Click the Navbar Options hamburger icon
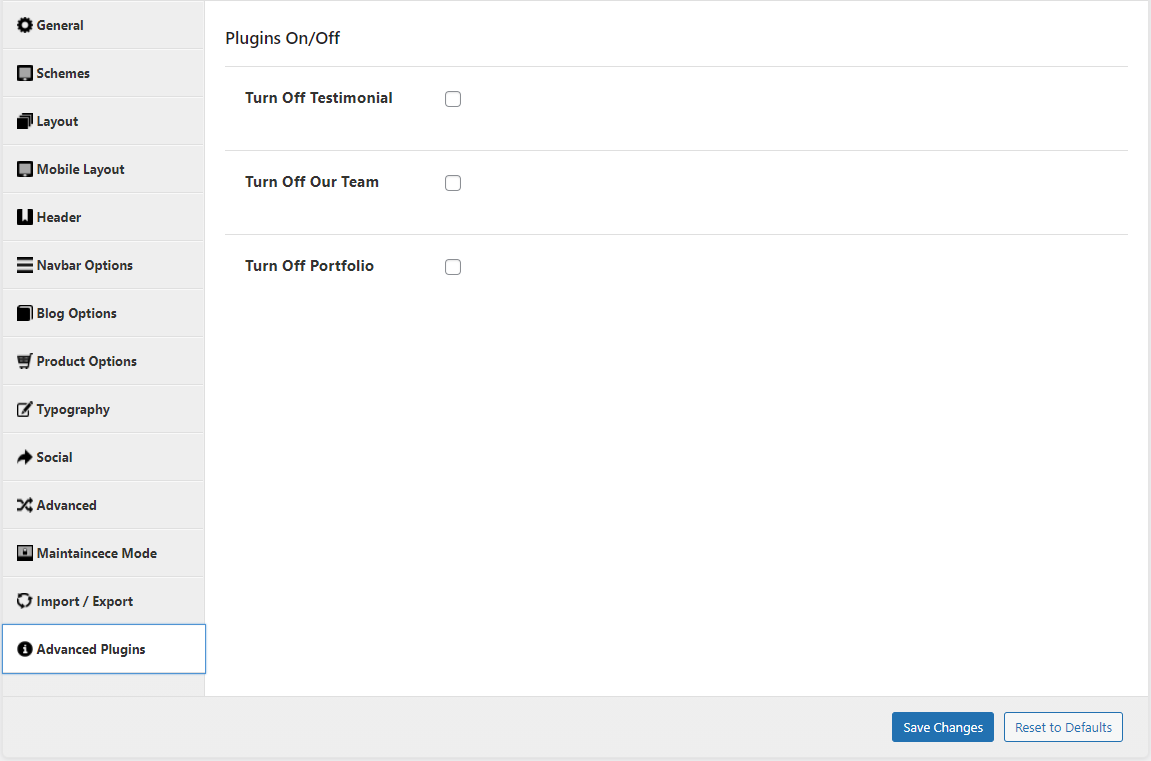The height and width of the screenshot is (761, 1151). [x=25, y=265]
